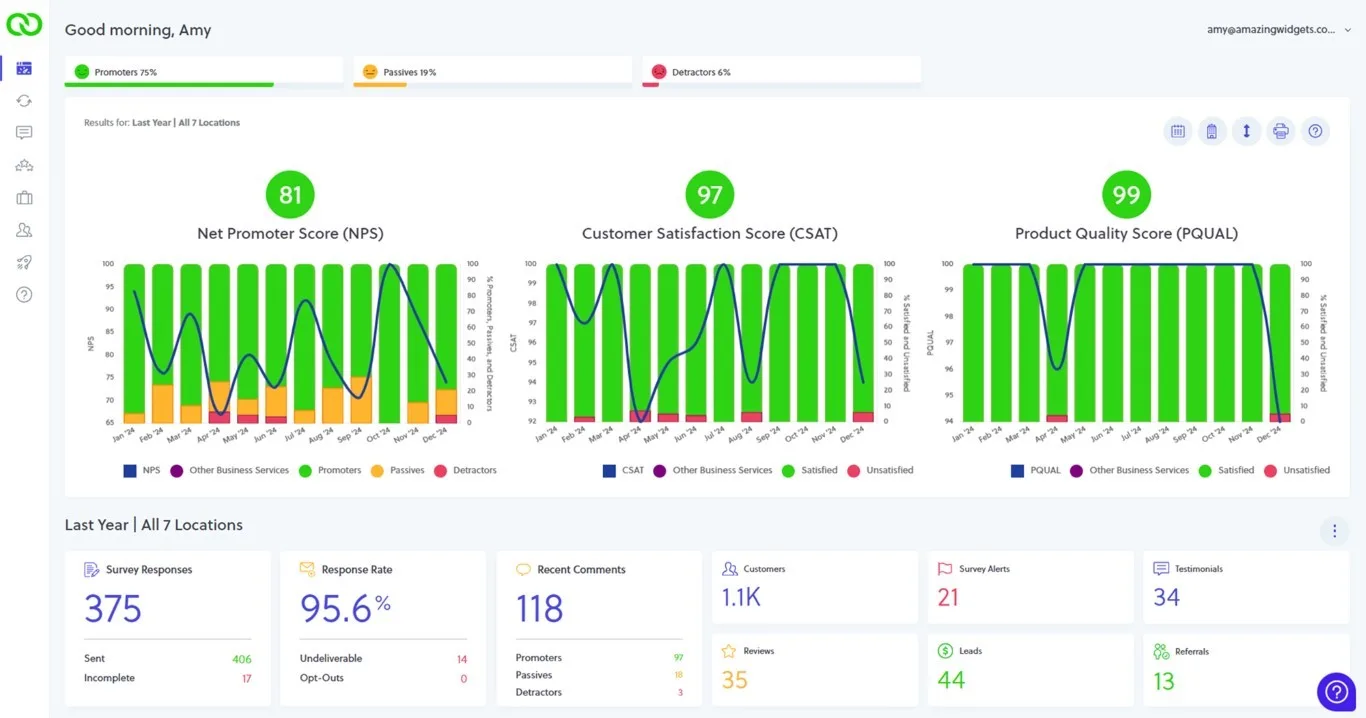This screenshot has height=718, width=1366.
Task: Click the vertical double-arrow expand button
Action: pos(1246,131)
